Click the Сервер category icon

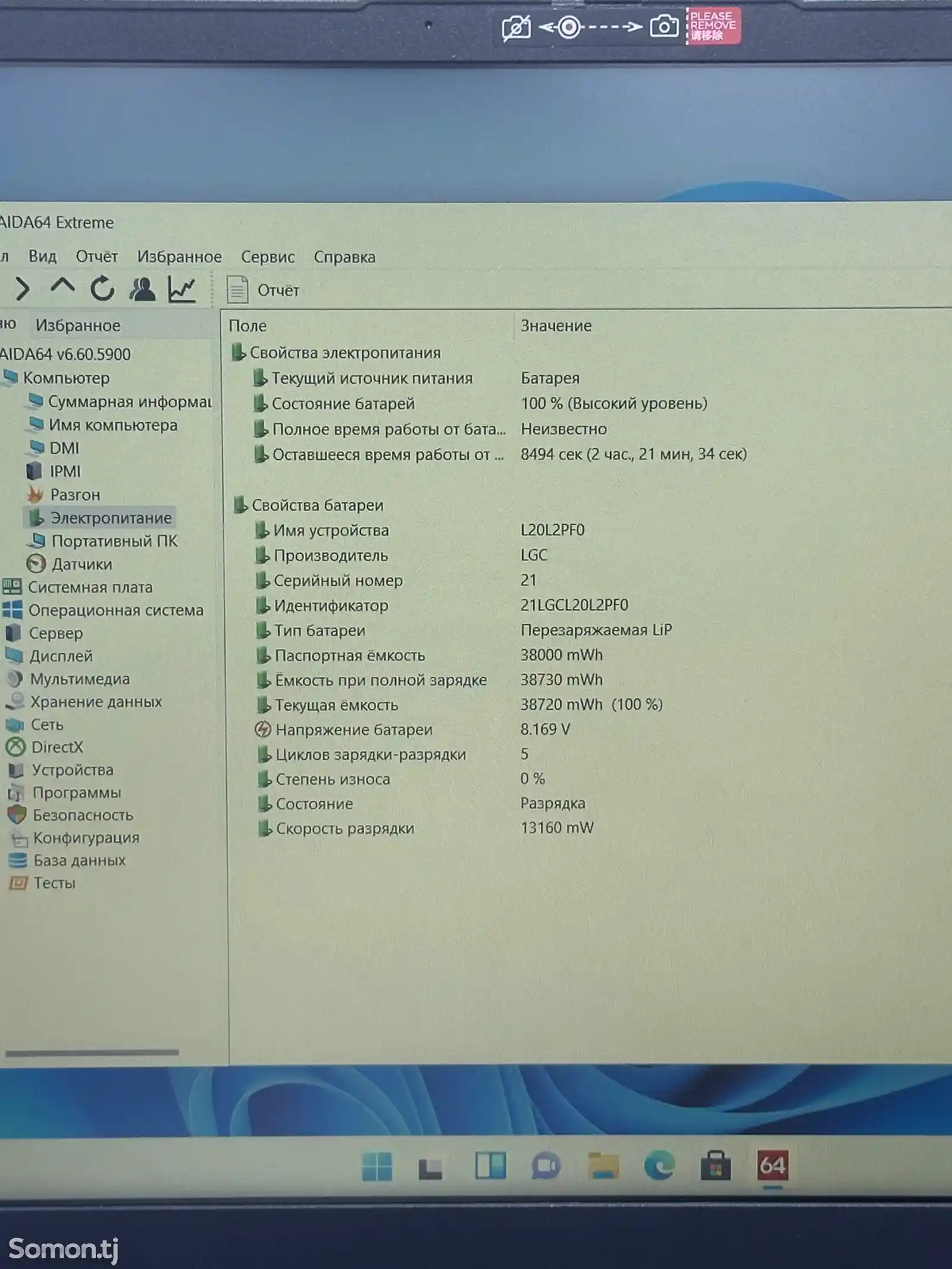click(x=13, y=633)
